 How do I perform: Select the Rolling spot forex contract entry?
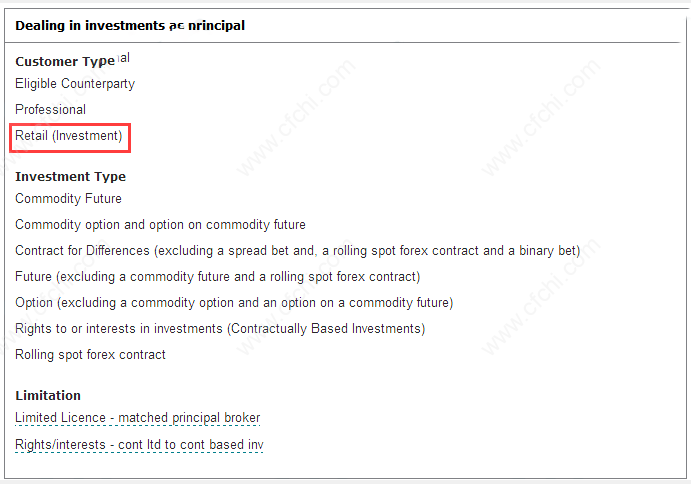click(x=90, y=354)
